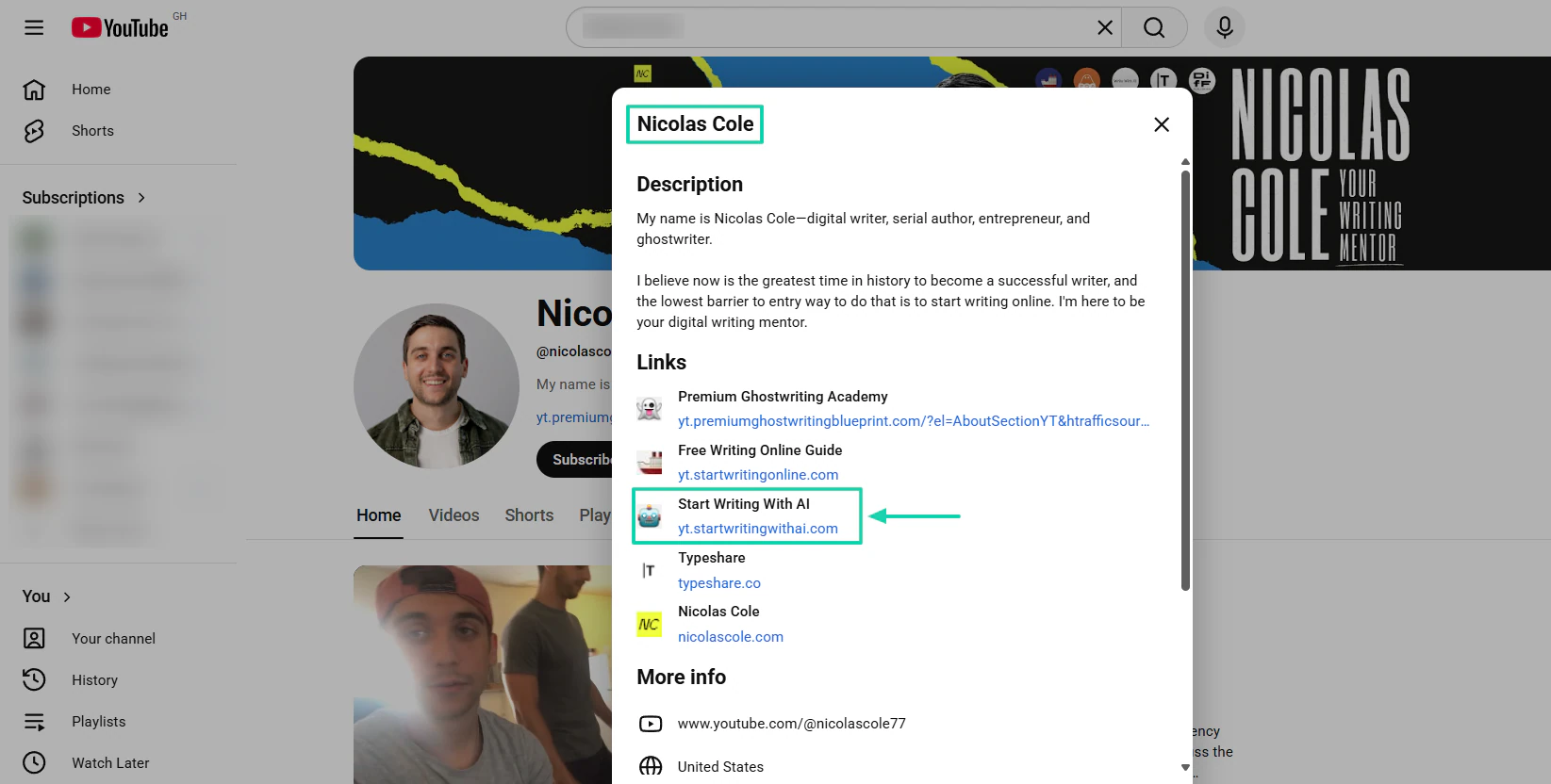Click the featured video thumbnail
The width and height of the screenshot is (1551, 784).
(483, 675)
